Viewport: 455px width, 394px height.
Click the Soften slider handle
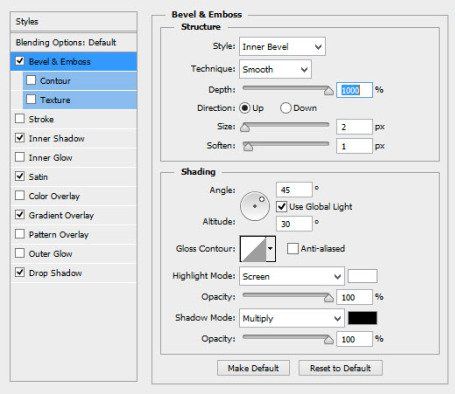(248, 146)
